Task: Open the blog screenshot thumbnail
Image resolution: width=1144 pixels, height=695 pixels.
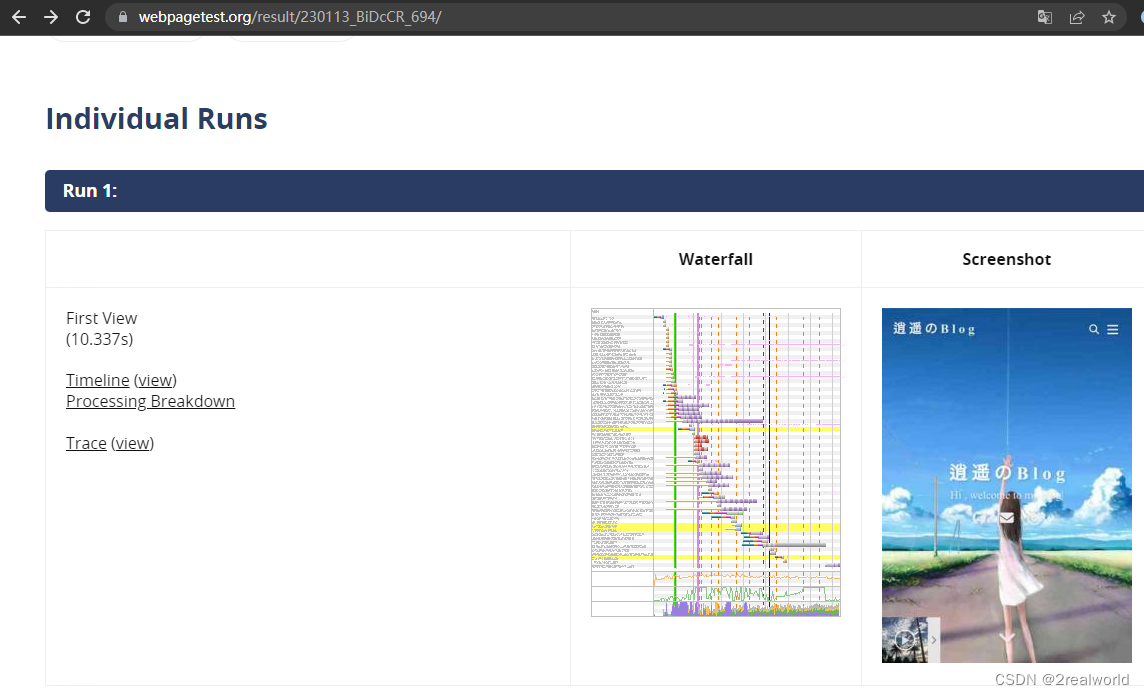Action: click(1007, 485)
